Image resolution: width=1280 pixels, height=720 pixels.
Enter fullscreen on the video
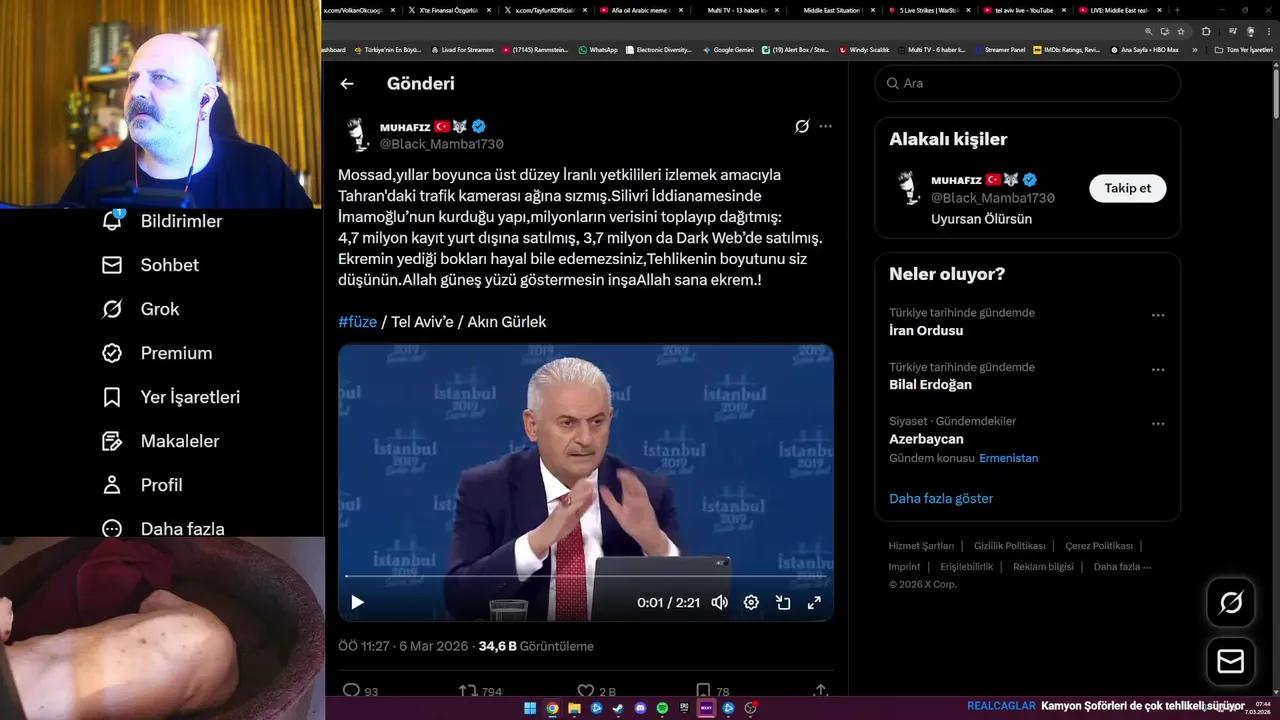pos(814,602)
